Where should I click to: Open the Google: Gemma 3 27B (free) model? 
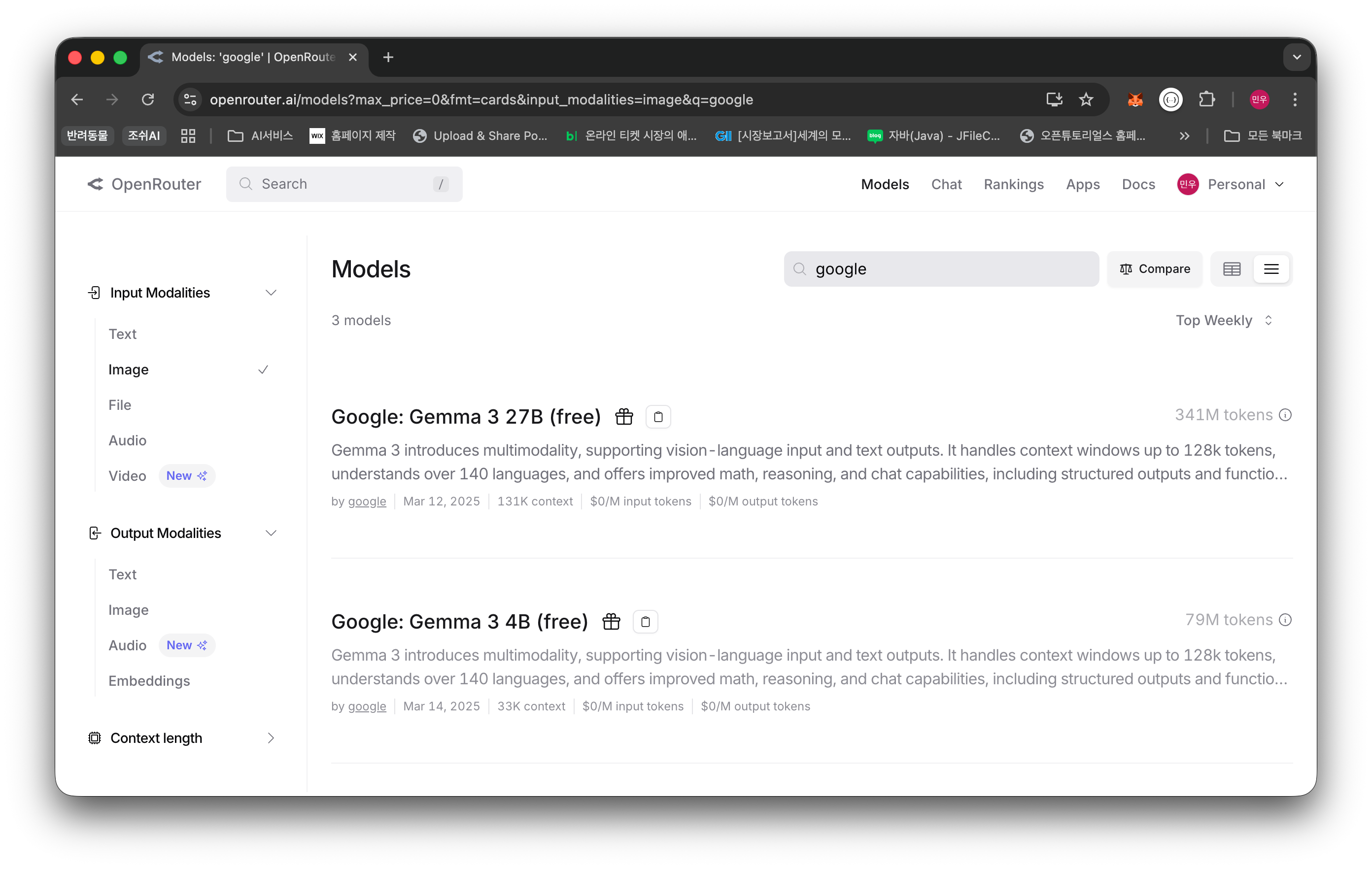point(466,416)
